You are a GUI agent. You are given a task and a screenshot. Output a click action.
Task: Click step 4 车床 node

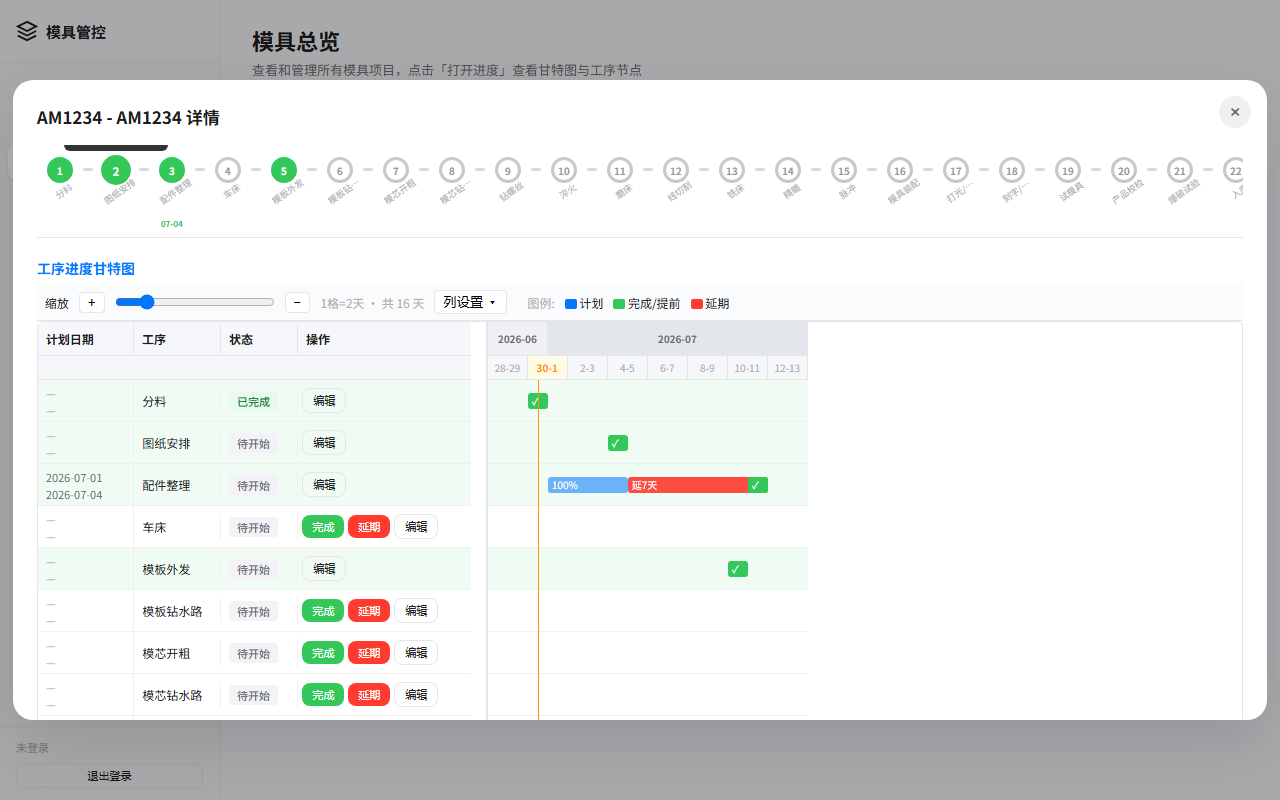coord(228,170)
